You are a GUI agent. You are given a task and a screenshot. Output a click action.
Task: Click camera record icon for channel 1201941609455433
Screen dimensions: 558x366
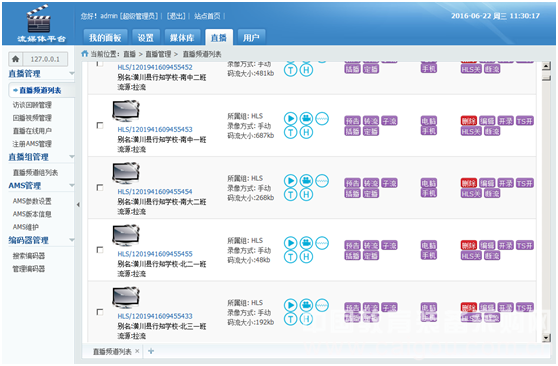point(306,305)
